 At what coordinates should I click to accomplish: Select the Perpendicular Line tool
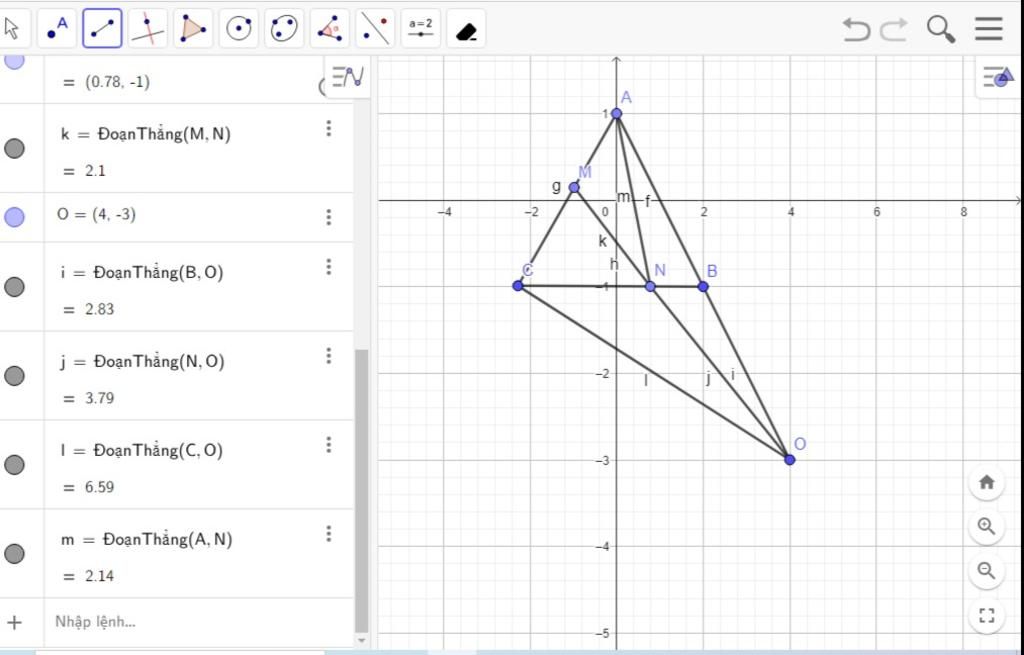(x=148, y=29)
